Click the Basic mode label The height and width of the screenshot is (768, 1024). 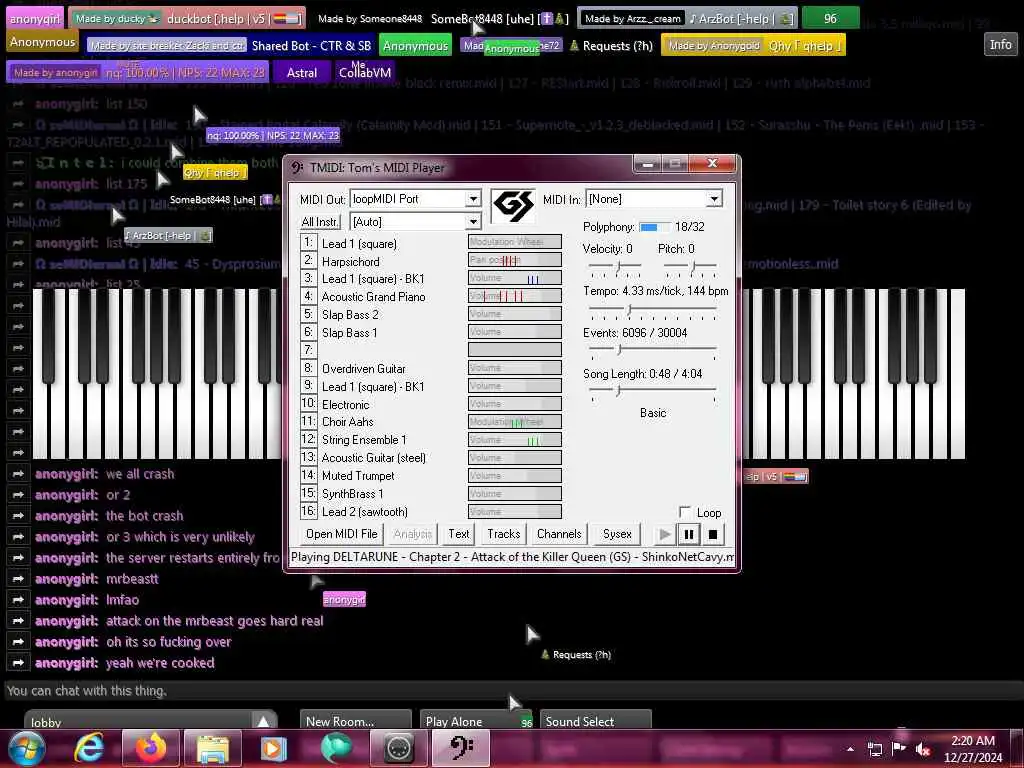[652, 413]
